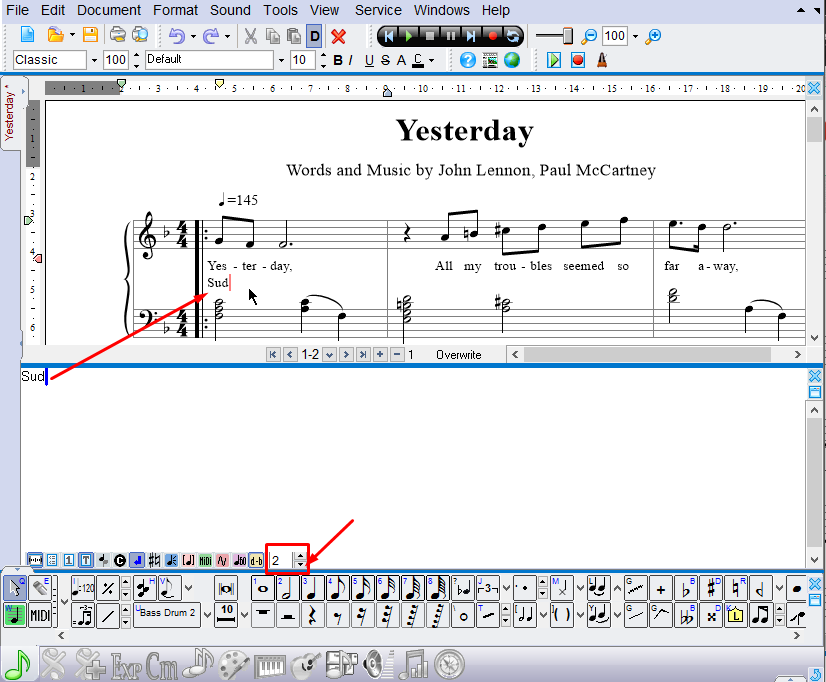Click the zoom slider handle

point(568,36)
